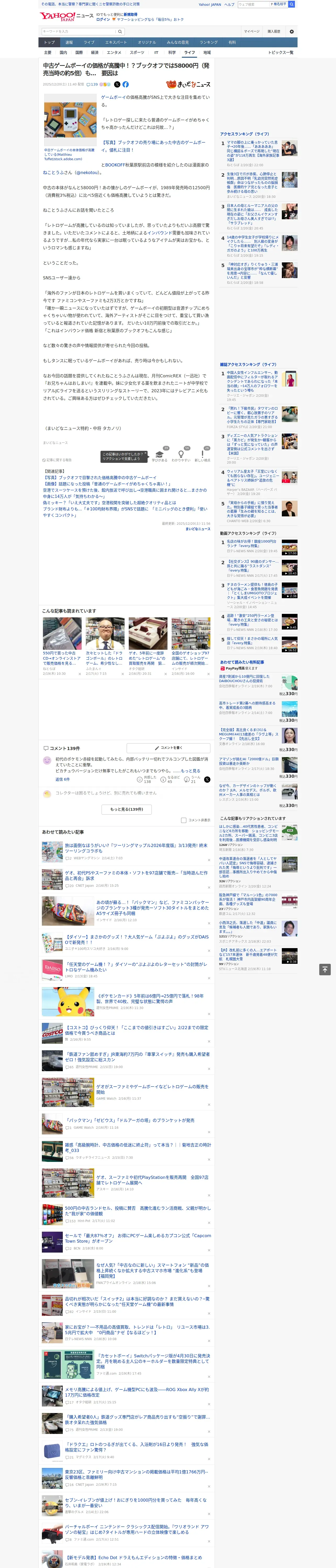Viewport: 336px width, 1568px height.
Task: Click the back-to-top arrow button
Action: pos(325,969)
